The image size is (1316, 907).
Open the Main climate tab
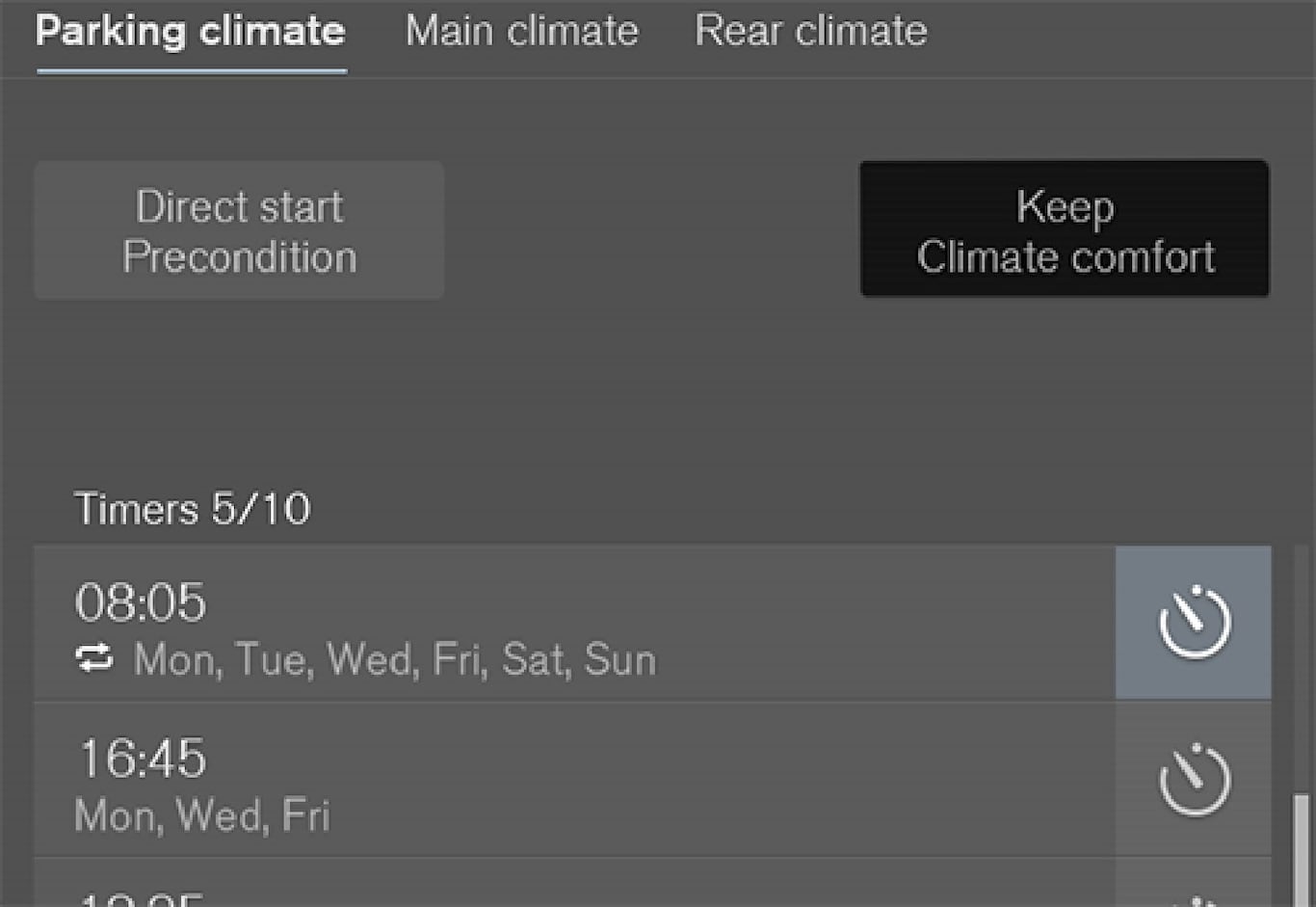pyautogui.click(x=521, y=32)
